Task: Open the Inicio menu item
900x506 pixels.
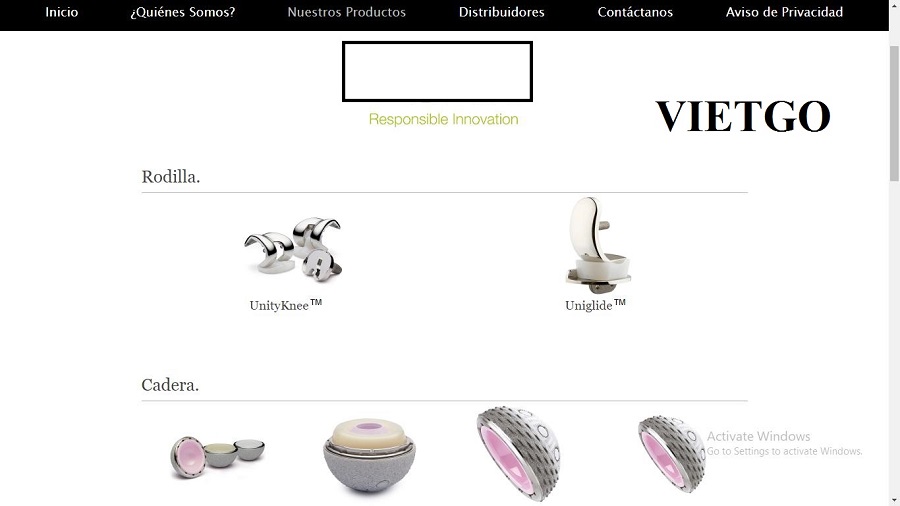Action: (61, 12)
